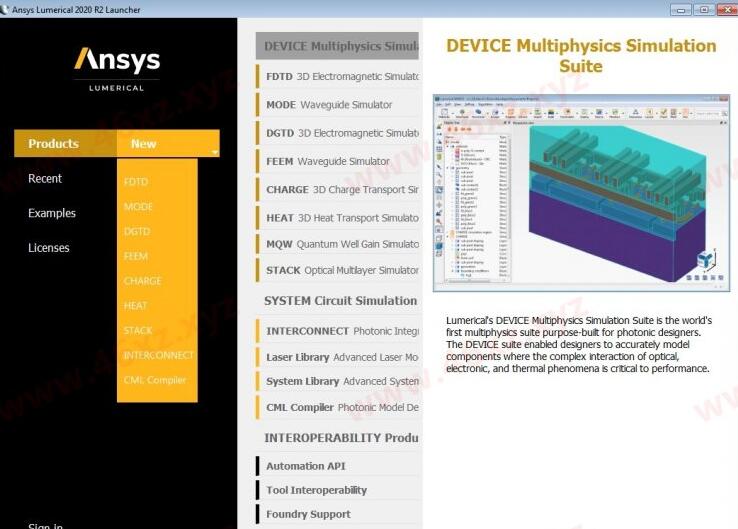Select FDTD 3D Electromagnetic Simulator product

(x=337, y=76)
